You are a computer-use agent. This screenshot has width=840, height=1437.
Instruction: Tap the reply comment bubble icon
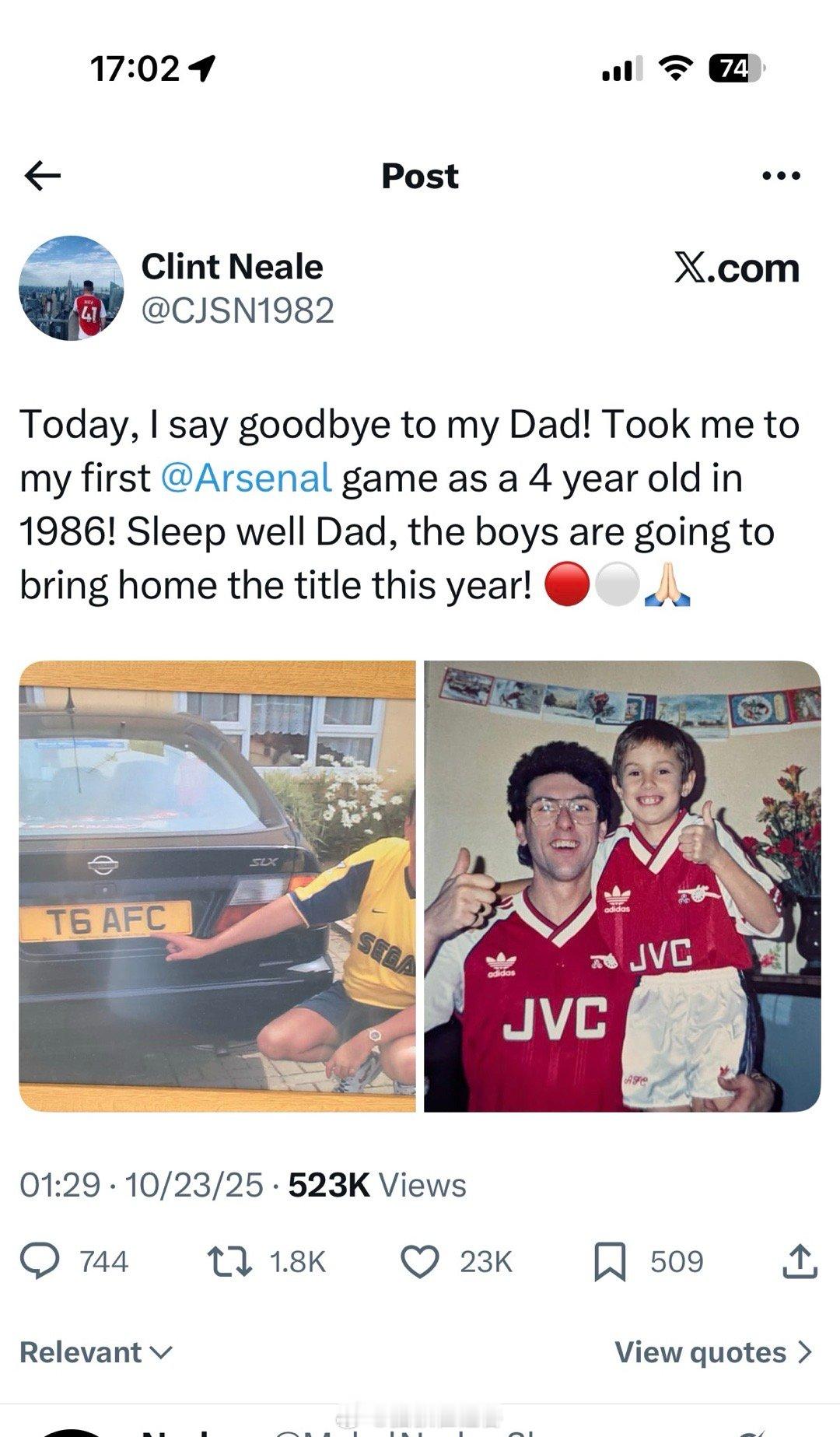(40, 1261)
